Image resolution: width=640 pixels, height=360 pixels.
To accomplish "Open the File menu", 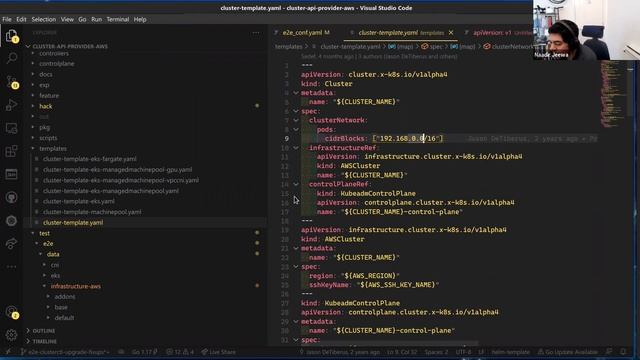I will pos(7,19).
